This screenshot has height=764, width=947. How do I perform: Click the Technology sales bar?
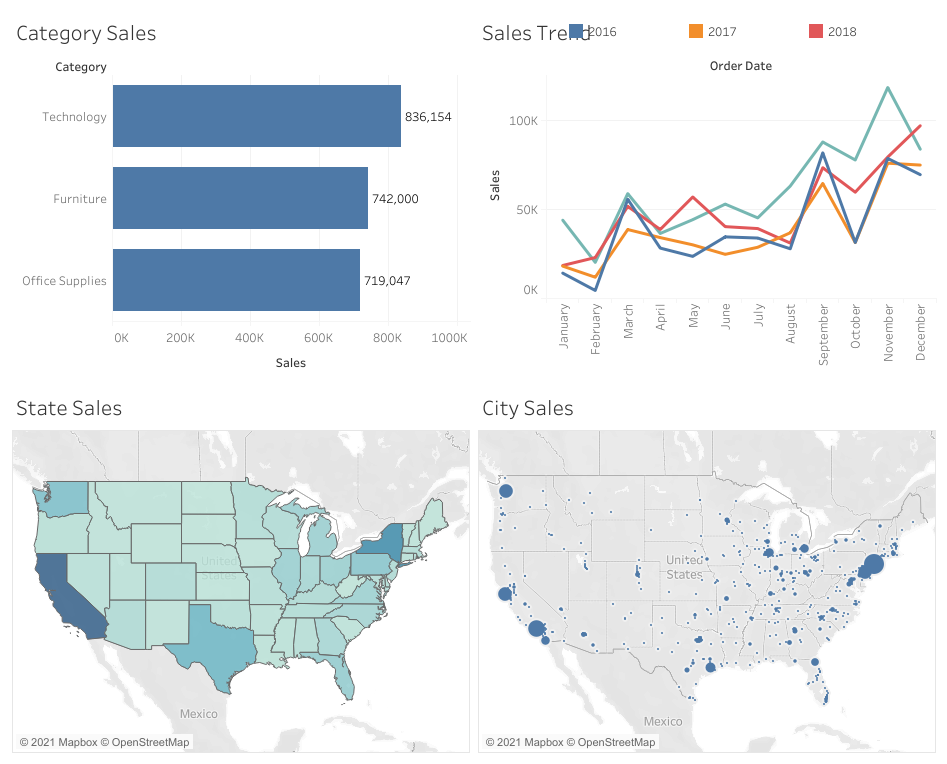click(255, 116)
